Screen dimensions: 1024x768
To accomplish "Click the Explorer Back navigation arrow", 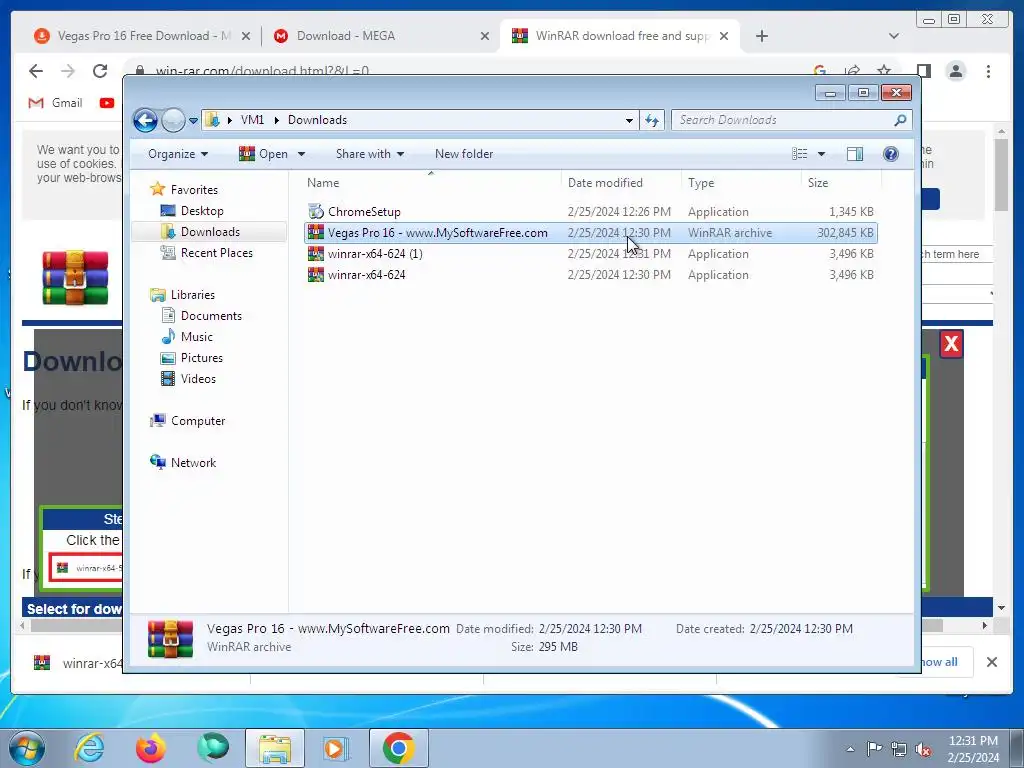I will coord(145,120).
